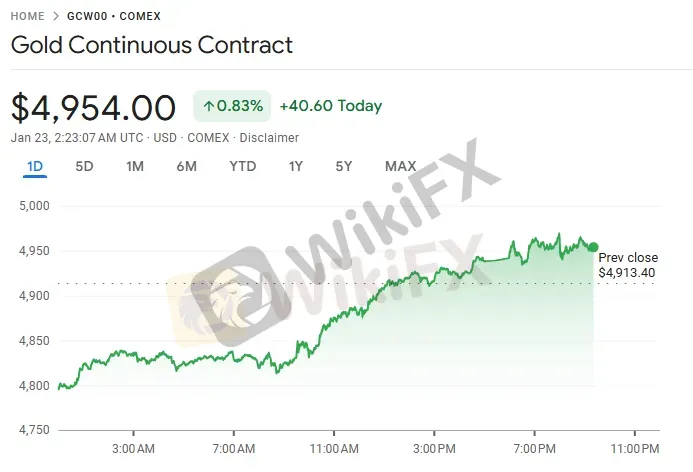Switch to the 5D chart range

[84, 166]
